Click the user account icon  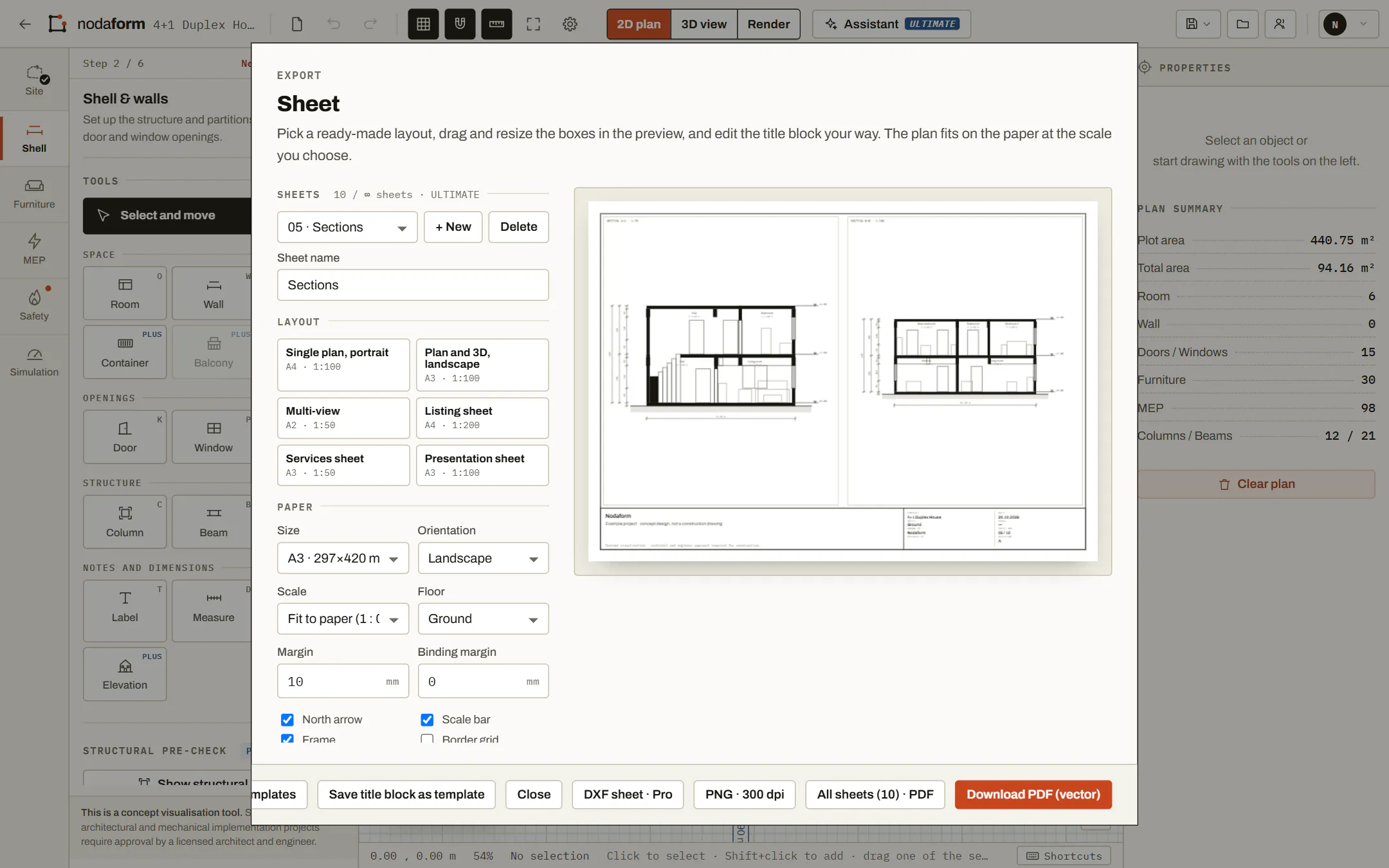pos(1280,24)
